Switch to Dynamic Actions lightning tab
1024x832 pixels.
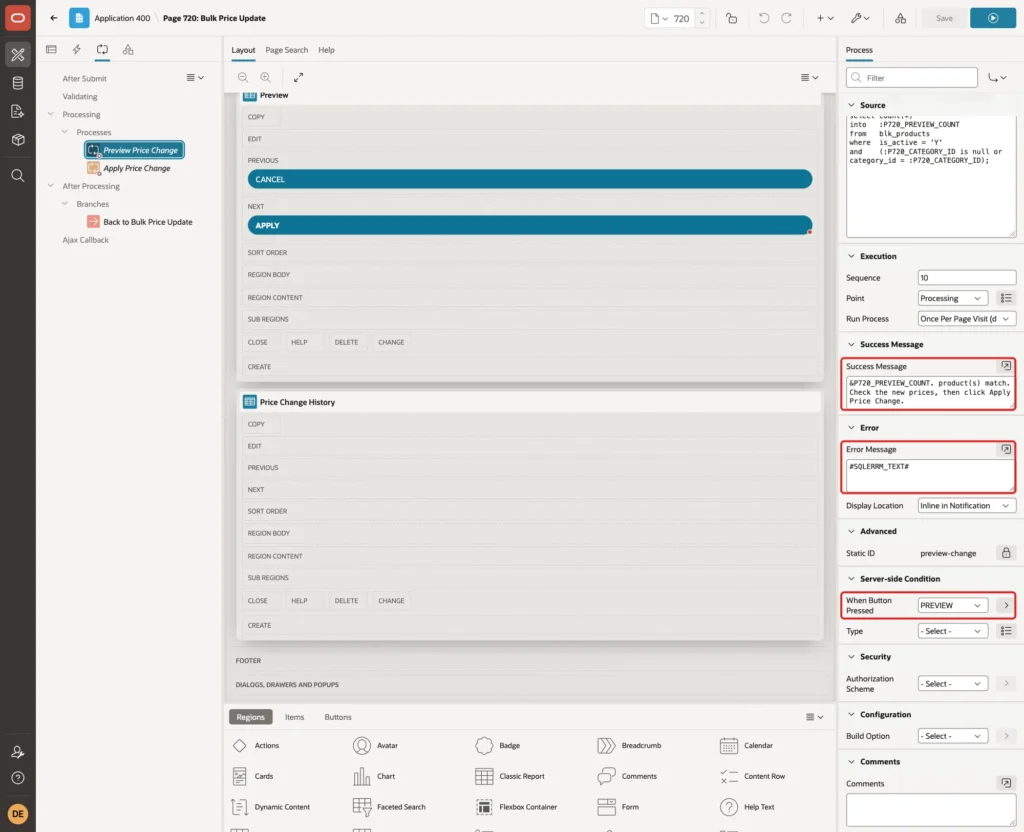(76, 50)
